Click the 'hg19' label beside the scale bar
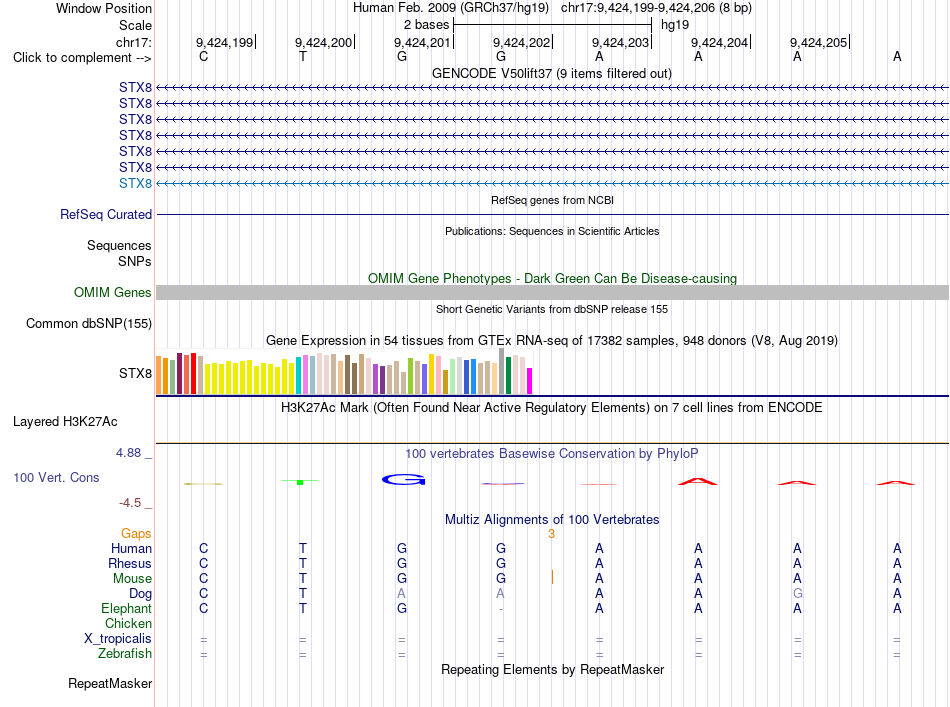The height and width of the screenshot is (707, 950). click(675, 25)
